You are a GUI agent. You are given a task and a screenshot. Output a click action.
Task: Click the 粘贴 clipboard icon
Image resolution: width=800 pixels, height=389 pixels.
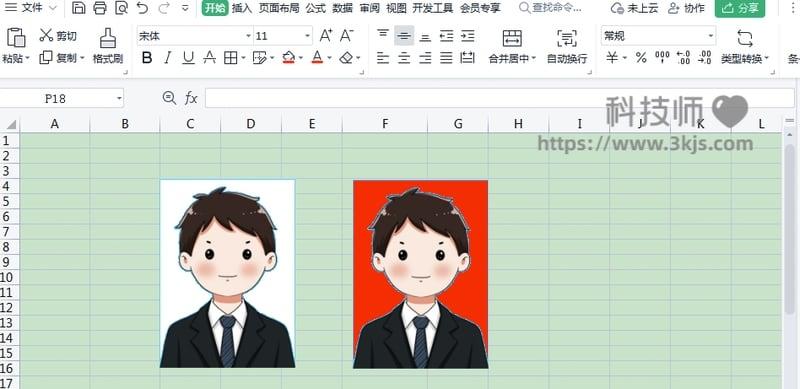tap(16, 38)
